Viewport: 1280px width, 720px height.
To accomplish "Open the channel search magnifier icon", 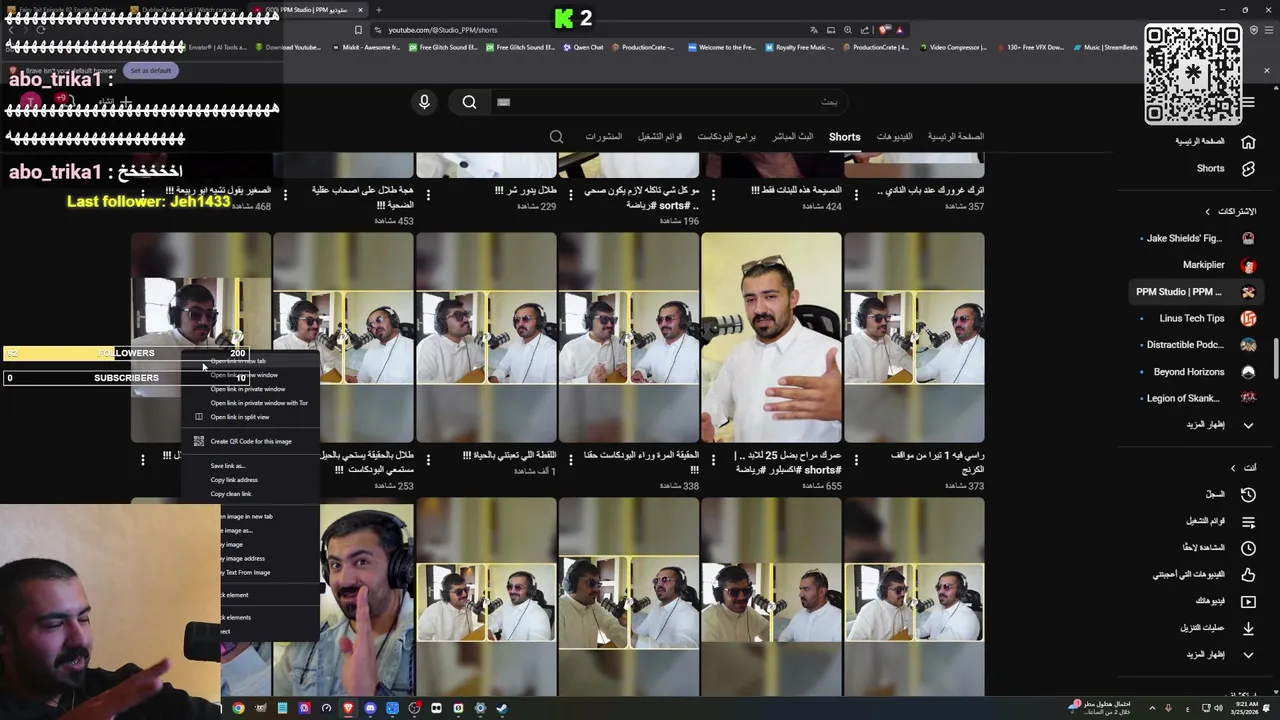I will coord(557,137).
